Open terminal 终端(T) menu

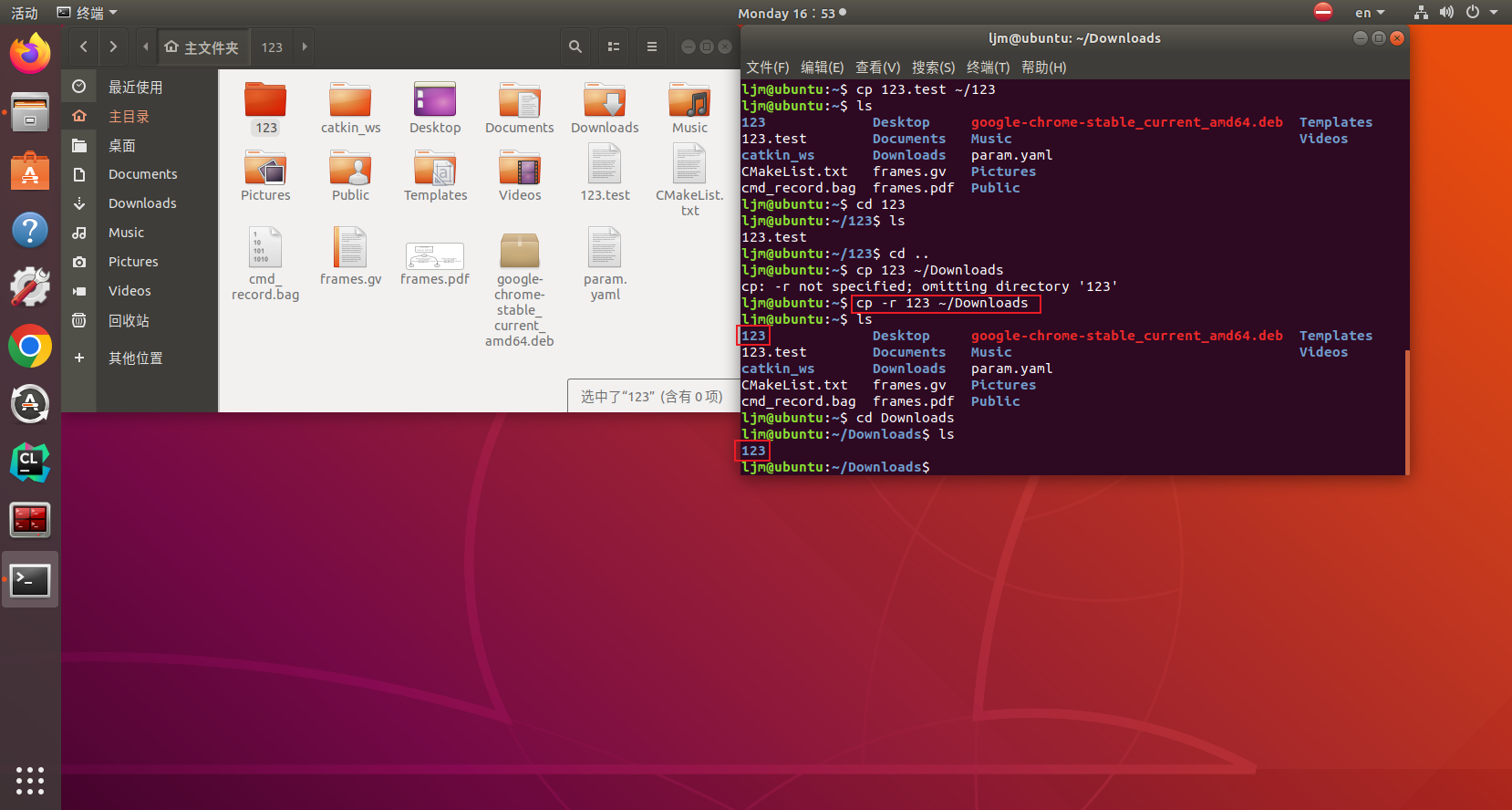pyautogui.click(x=989, y=67)
